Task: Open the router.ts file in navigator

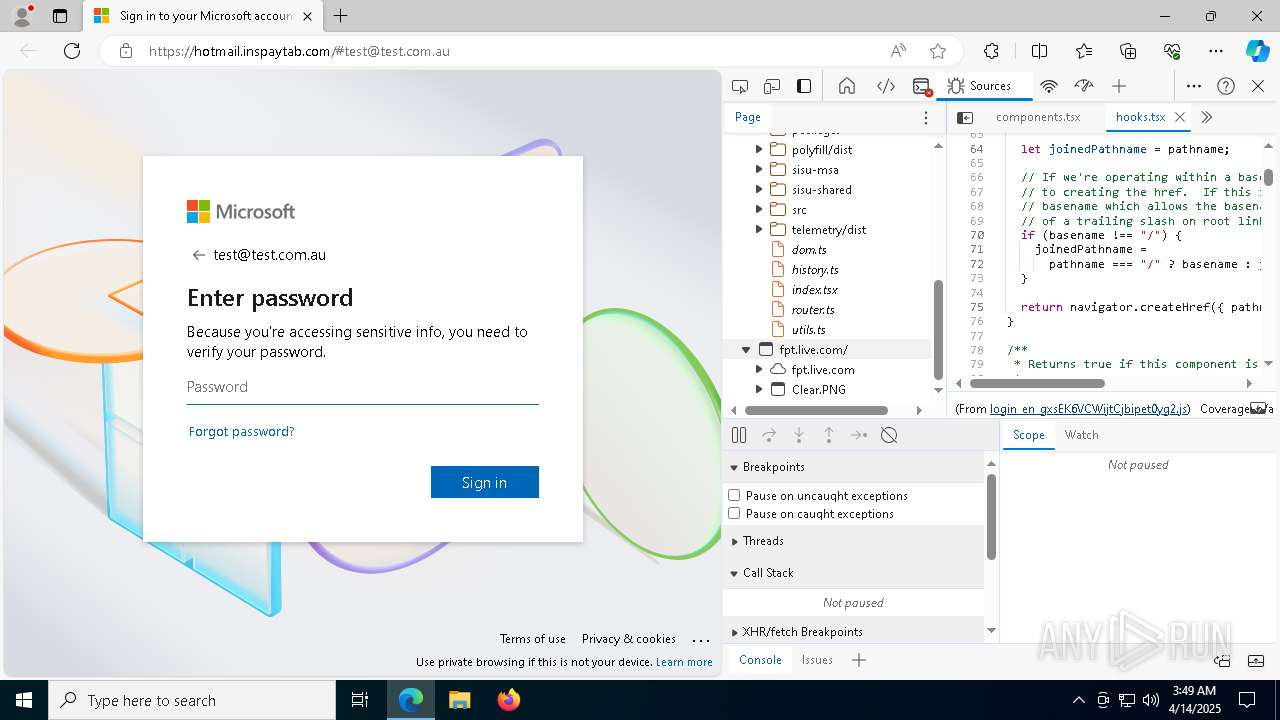Action: click(x=812, y=310)
